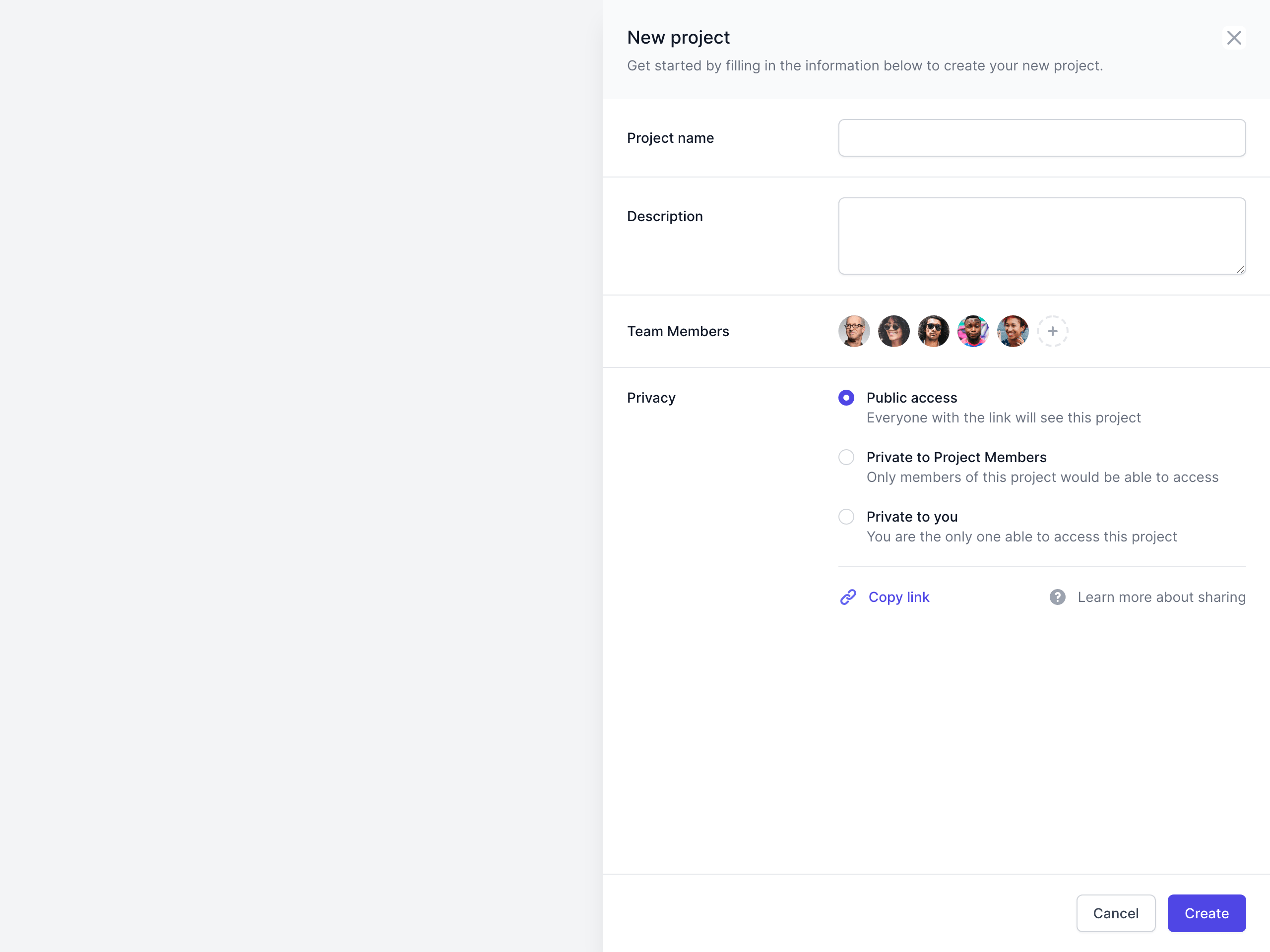The width and height of the screenshot is (1270, 952).
Task: Click the Create button
Action: (1206, 913)
